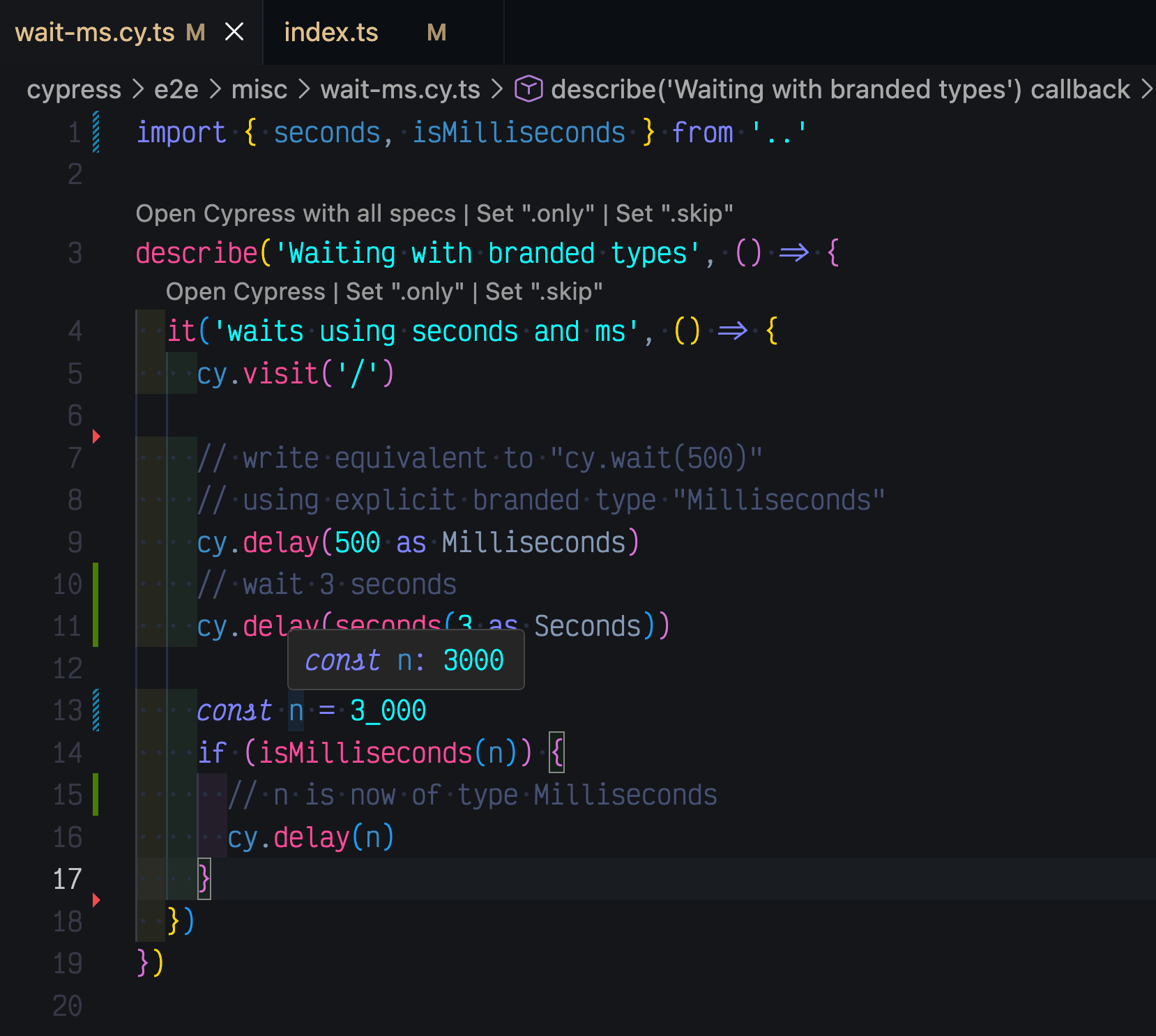The image size is (1156, 1036).
Task: Click the blue modified gutter marker on line 1
Action: coord(96,132)
